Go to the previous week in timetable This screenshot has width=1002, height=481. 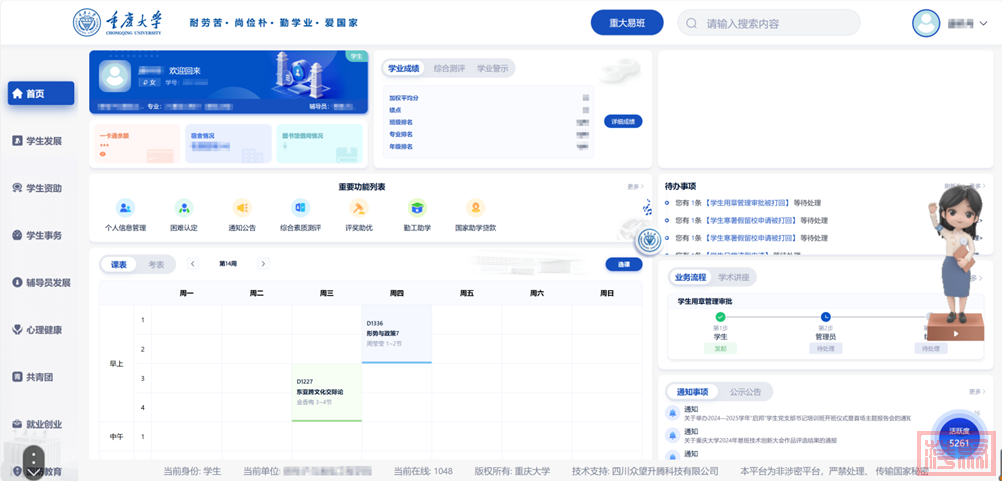coord(193,264)
